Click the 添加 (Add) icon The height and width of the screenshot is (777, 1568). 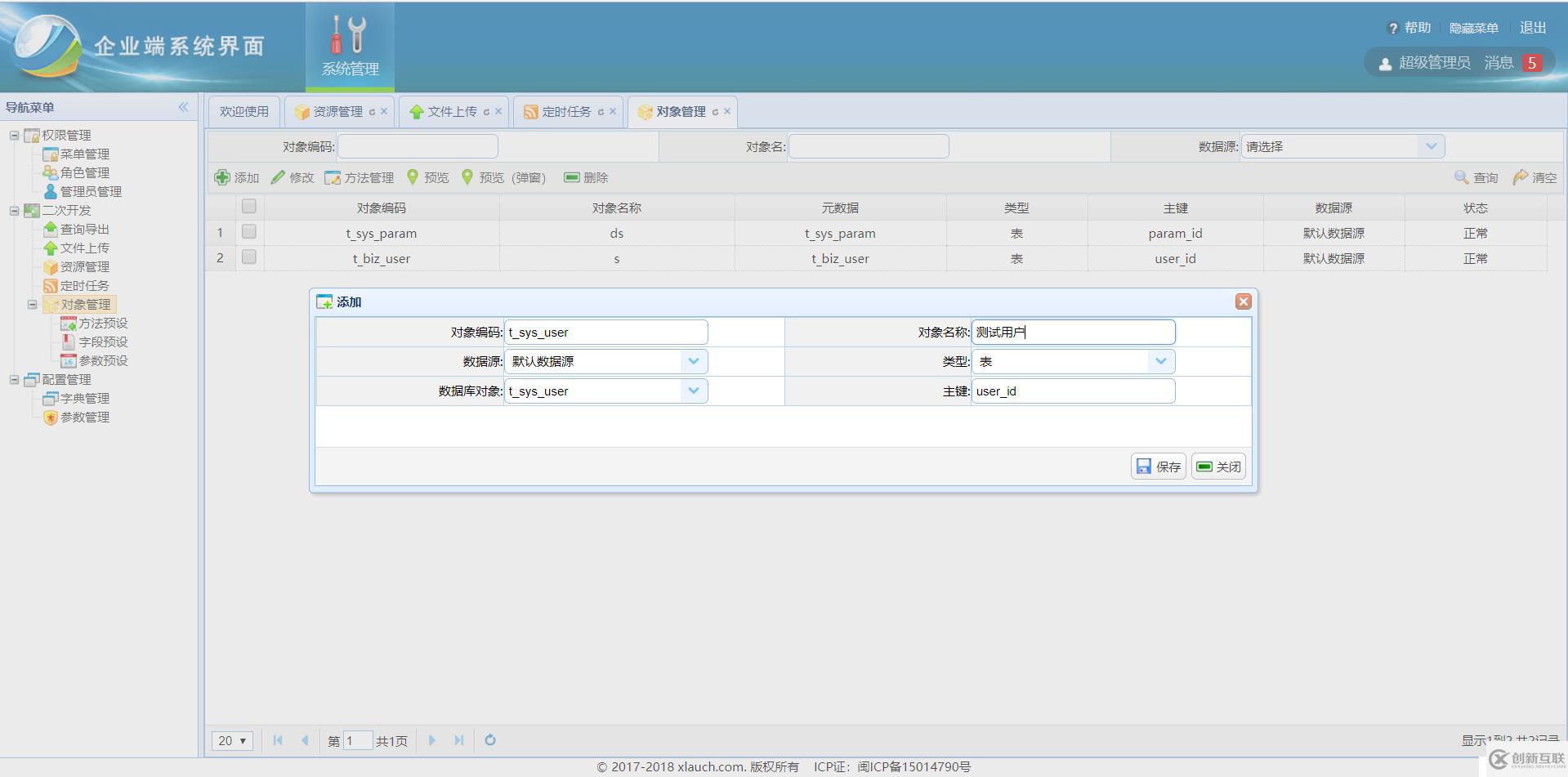222,176
